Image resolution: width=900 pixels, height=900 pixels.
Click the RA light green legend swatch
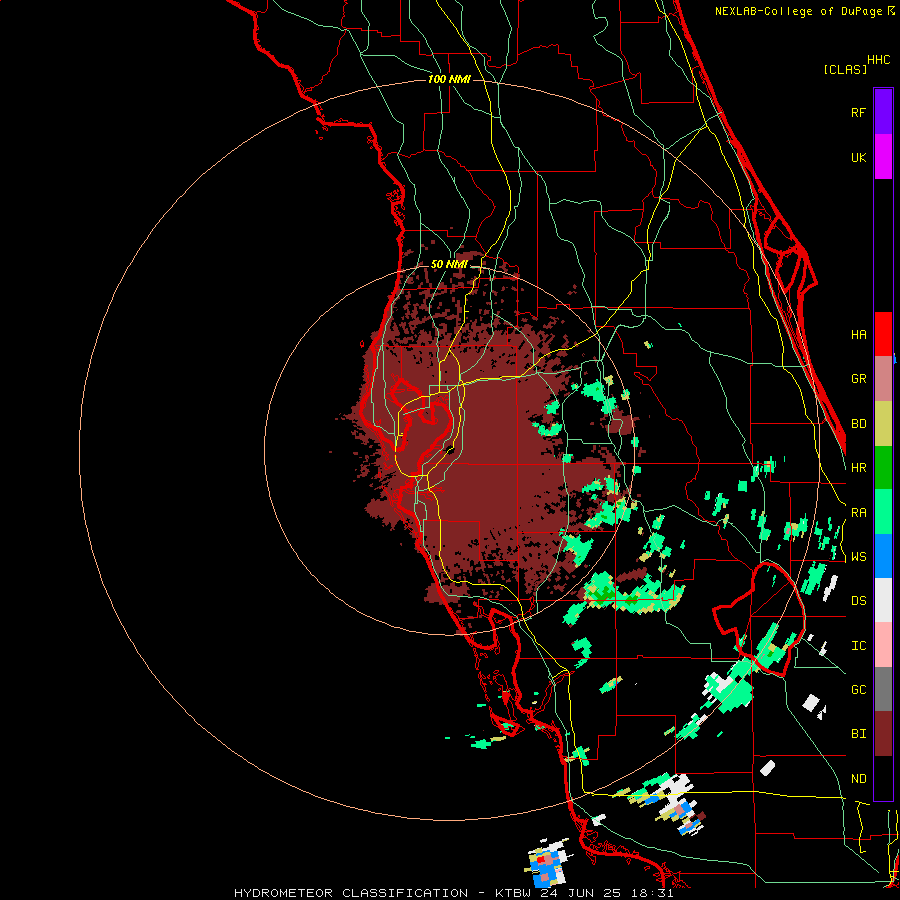pyautogui.click(x=883, y=512)
